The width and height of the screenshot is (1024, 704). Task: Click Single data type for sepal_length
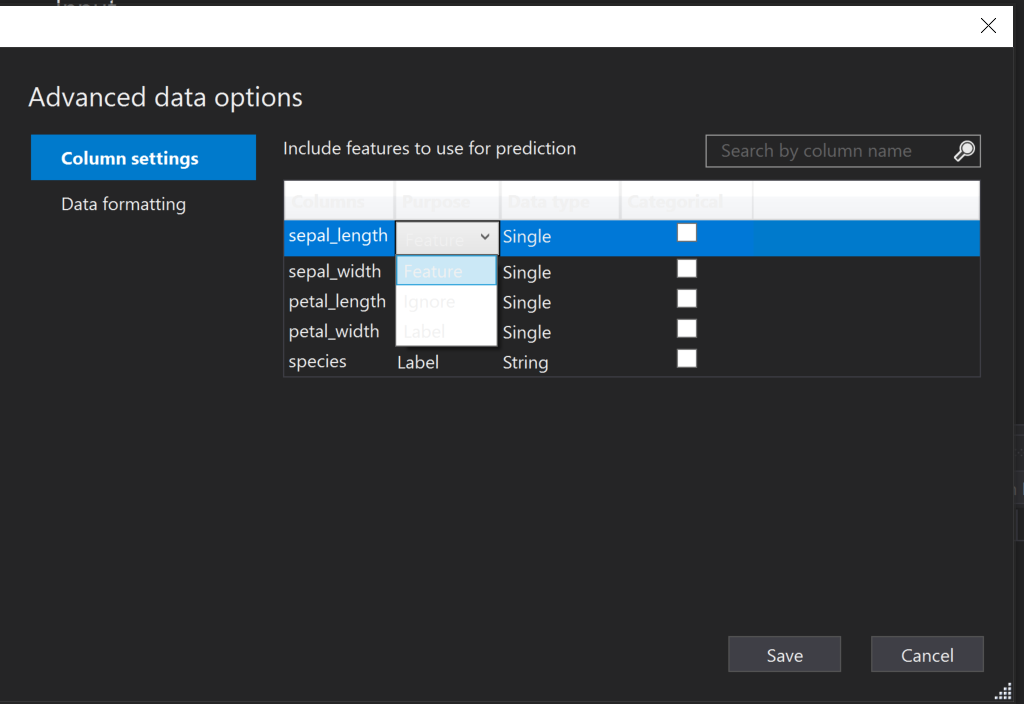click(x=526, y=236)
